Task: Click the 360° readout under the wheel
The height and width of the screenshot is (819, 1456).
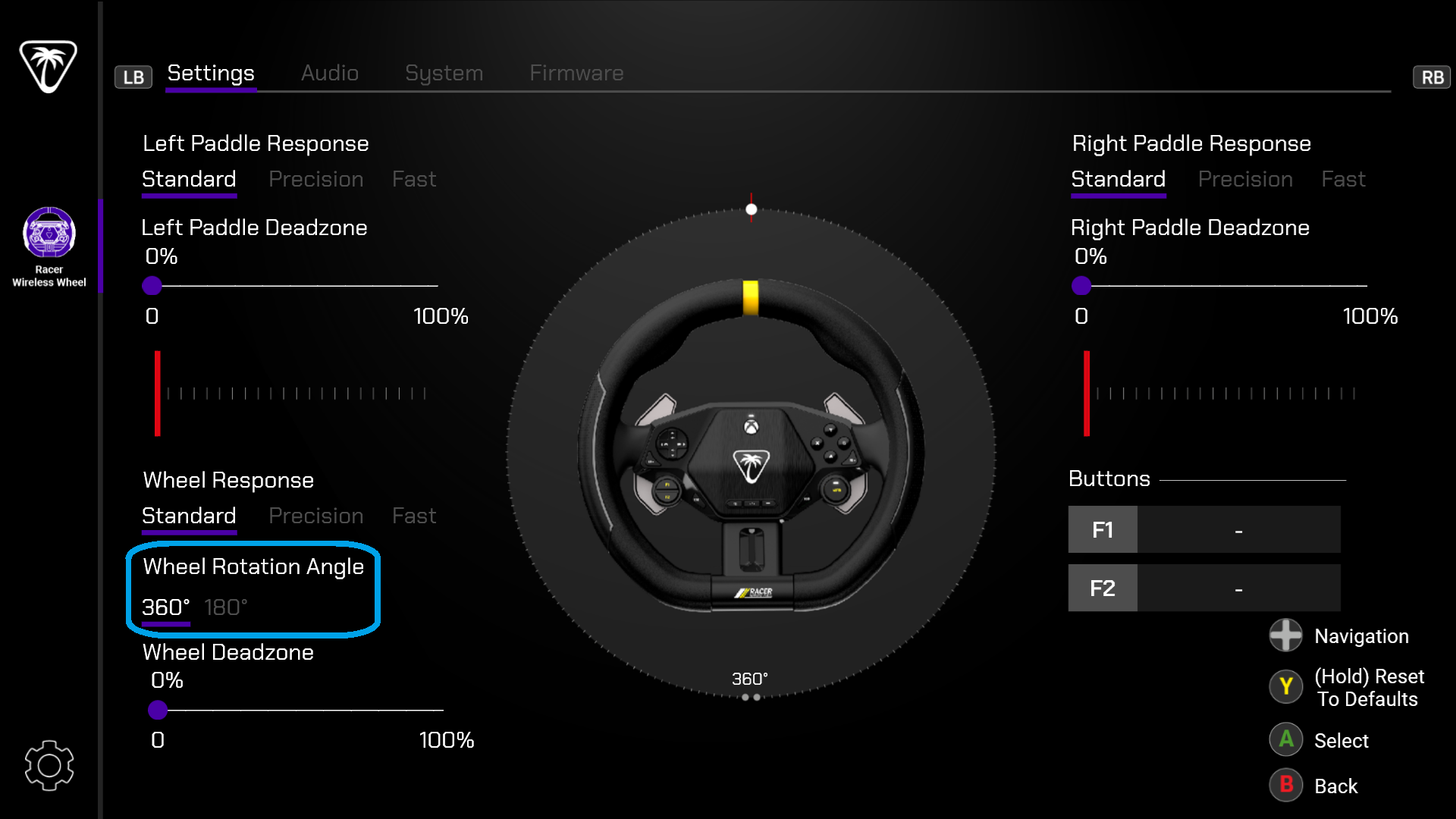Action: coord(750,679)
